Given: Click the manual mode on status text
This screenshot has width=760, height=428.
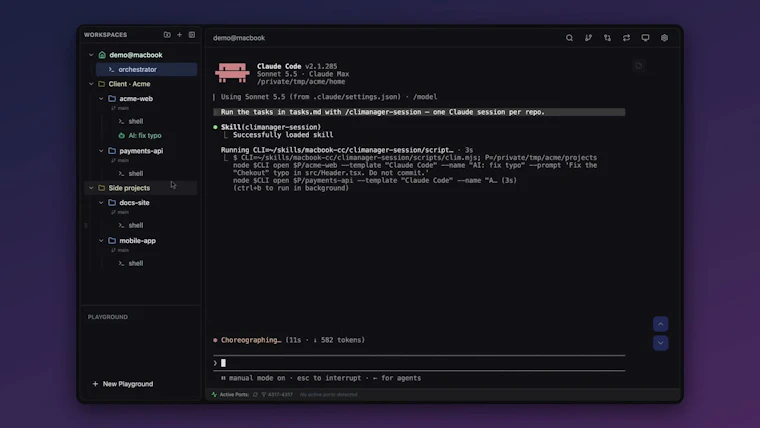Looking at the screenshot, I should (257, 378).
